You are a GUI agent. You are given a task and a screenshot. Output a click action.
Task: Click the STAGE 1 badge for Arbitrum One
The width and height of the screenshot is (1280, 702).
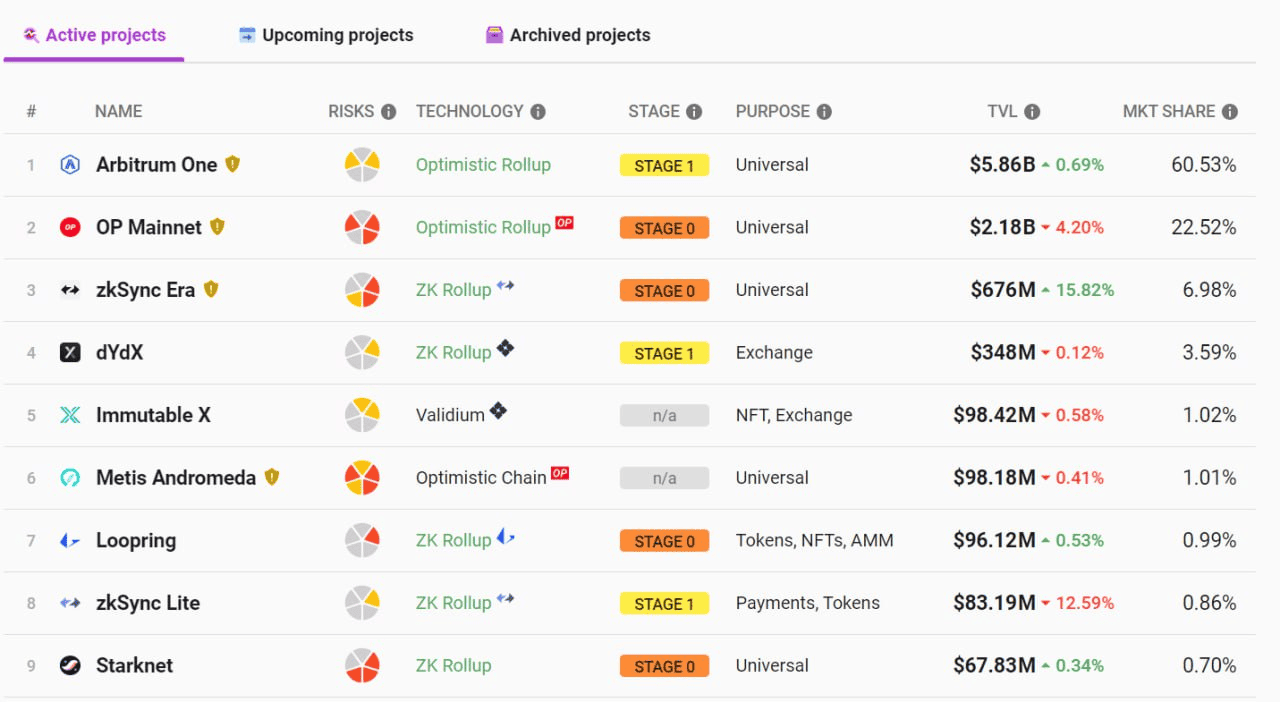click(x=664, y=165)
